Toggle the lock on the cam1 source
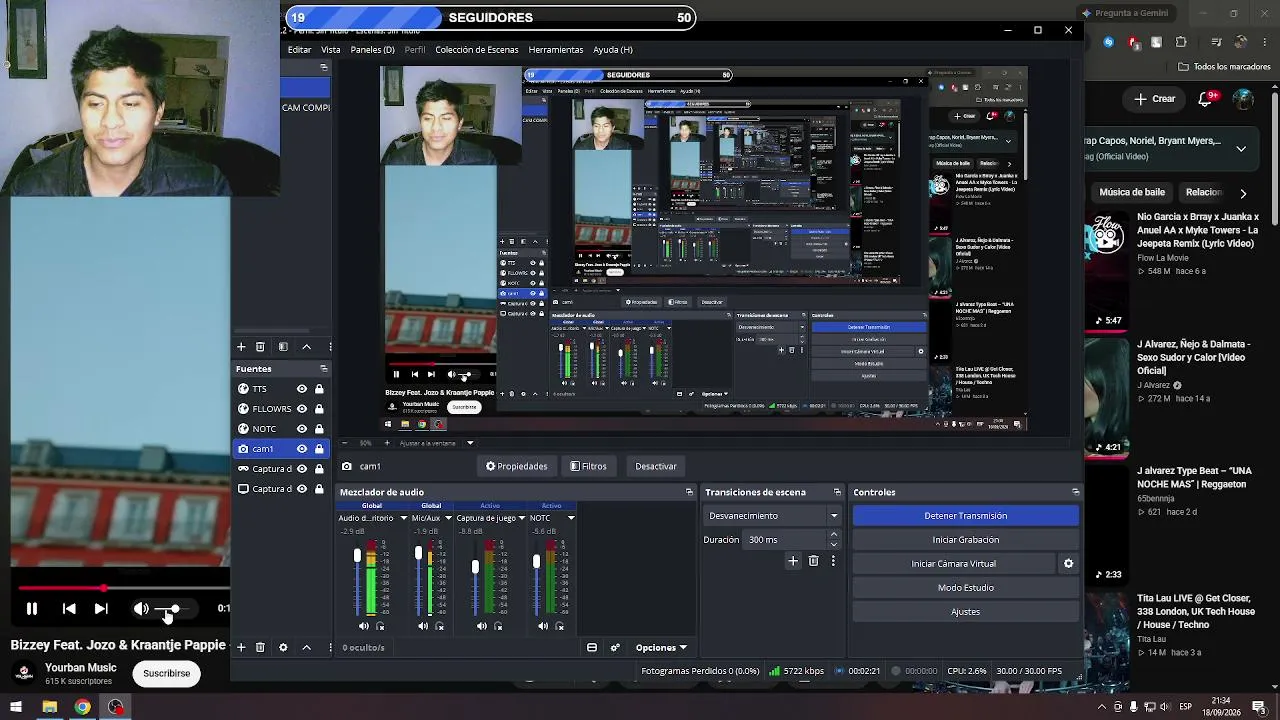This screenshot has width=1280, height=720. (319, 449)
